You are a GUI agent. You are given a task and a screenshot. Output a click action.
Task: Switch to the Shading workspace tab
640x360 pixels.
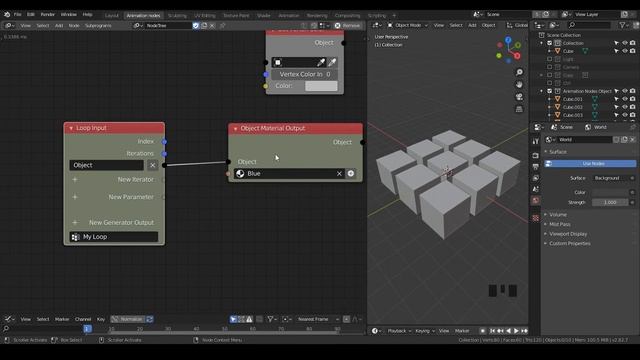click(263, 16)
